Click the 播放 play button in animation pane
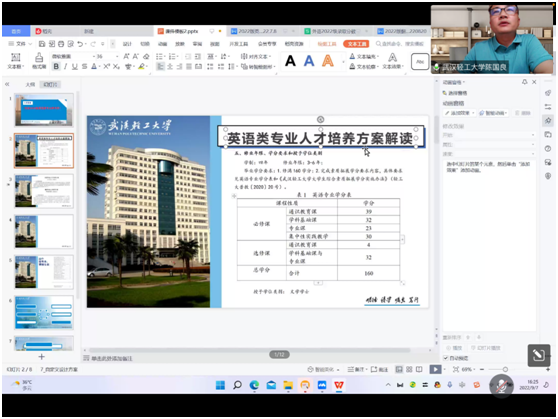This screenshot has width=558, height=419. (454, 348)
